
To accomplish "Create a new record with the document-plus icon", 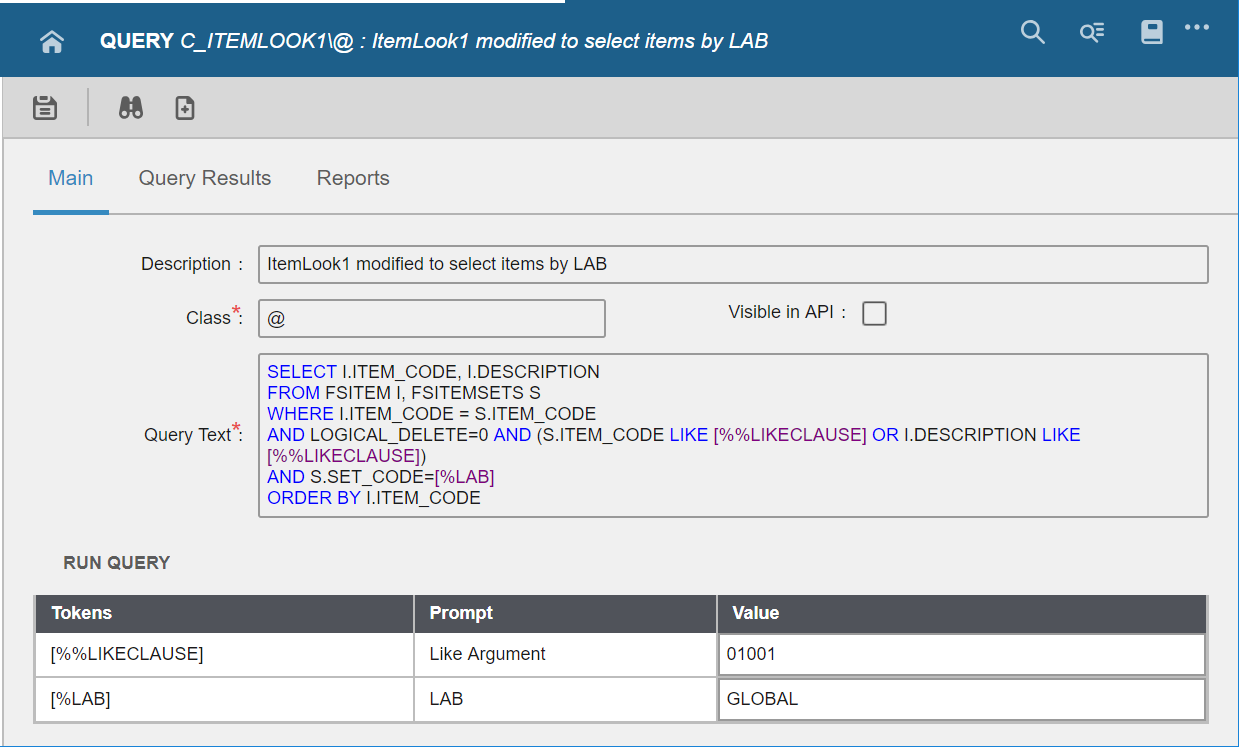I will [x=185, y=108].
